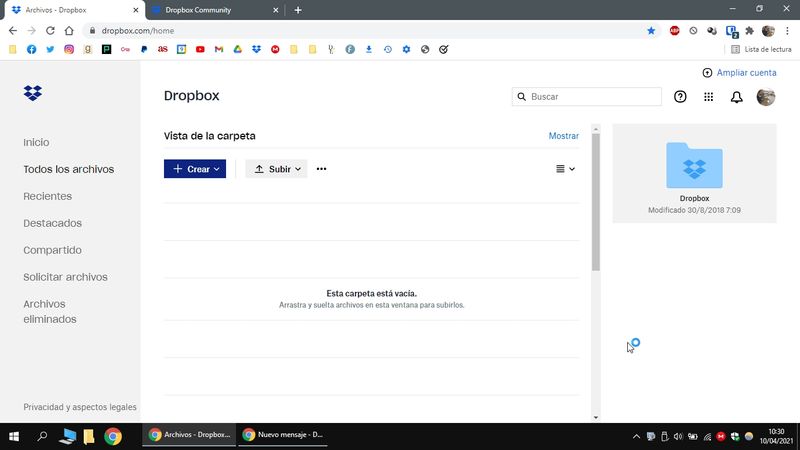Select Todos los archivos in sidebar

click(x=68, y=169)
